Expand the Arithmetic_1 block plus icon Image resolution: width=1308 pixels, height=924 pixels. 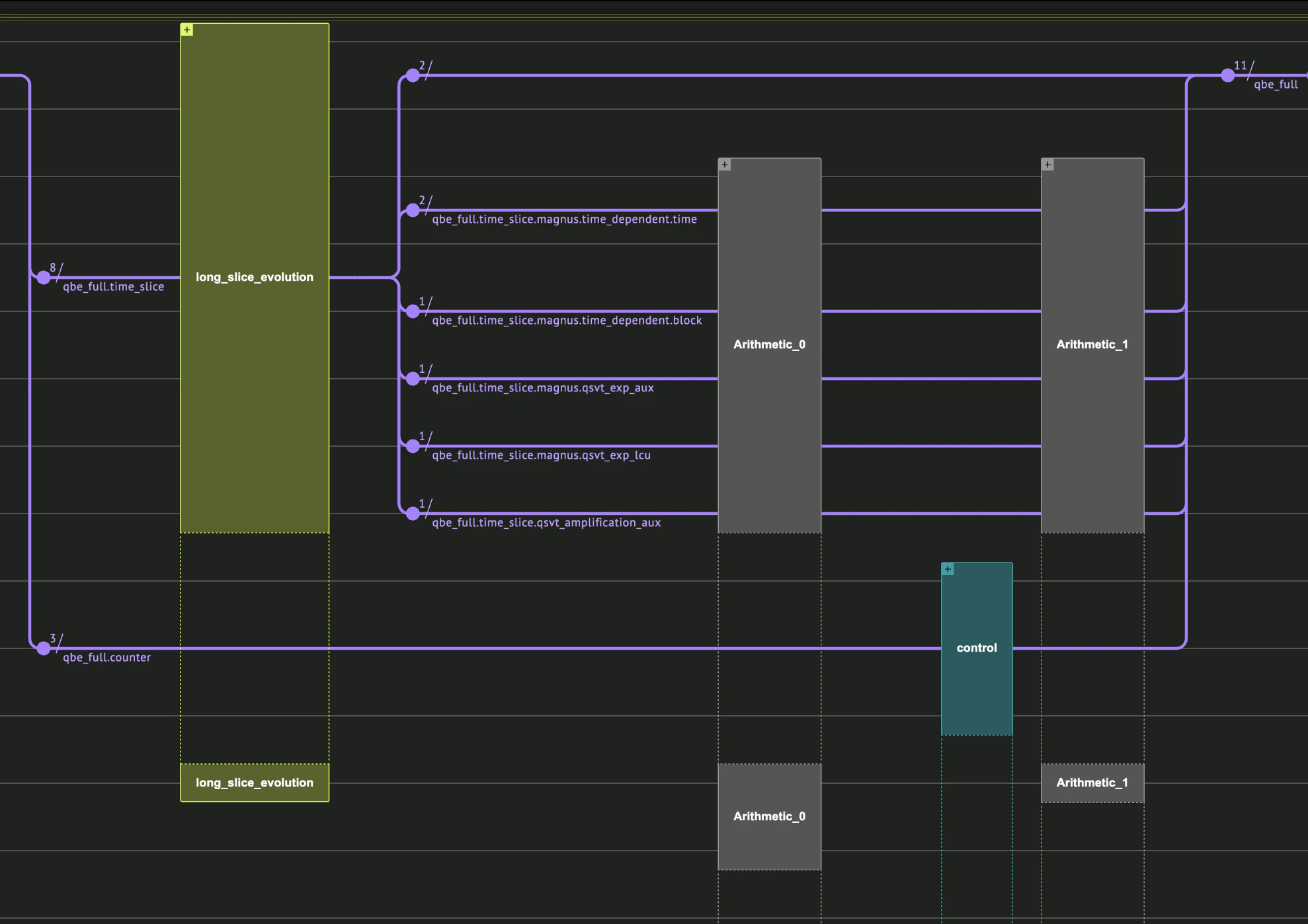point(1047,165)
